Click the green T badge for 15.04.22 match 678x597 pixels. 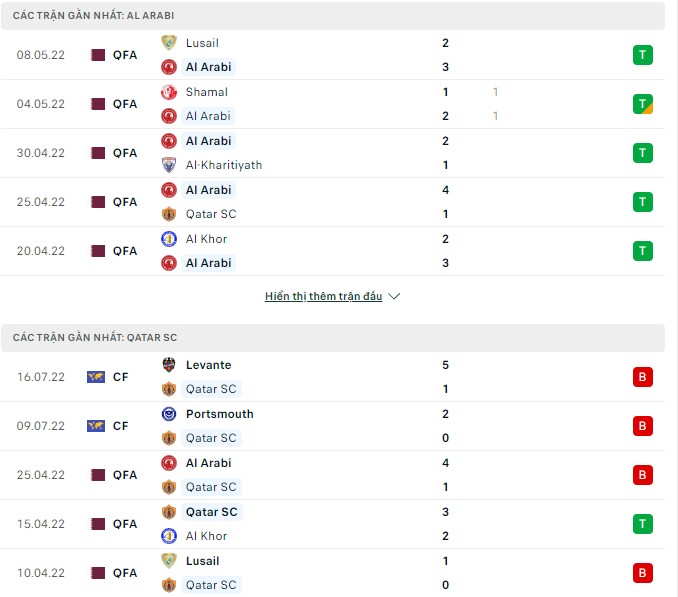pyautogui.click(x=643, y=524)
